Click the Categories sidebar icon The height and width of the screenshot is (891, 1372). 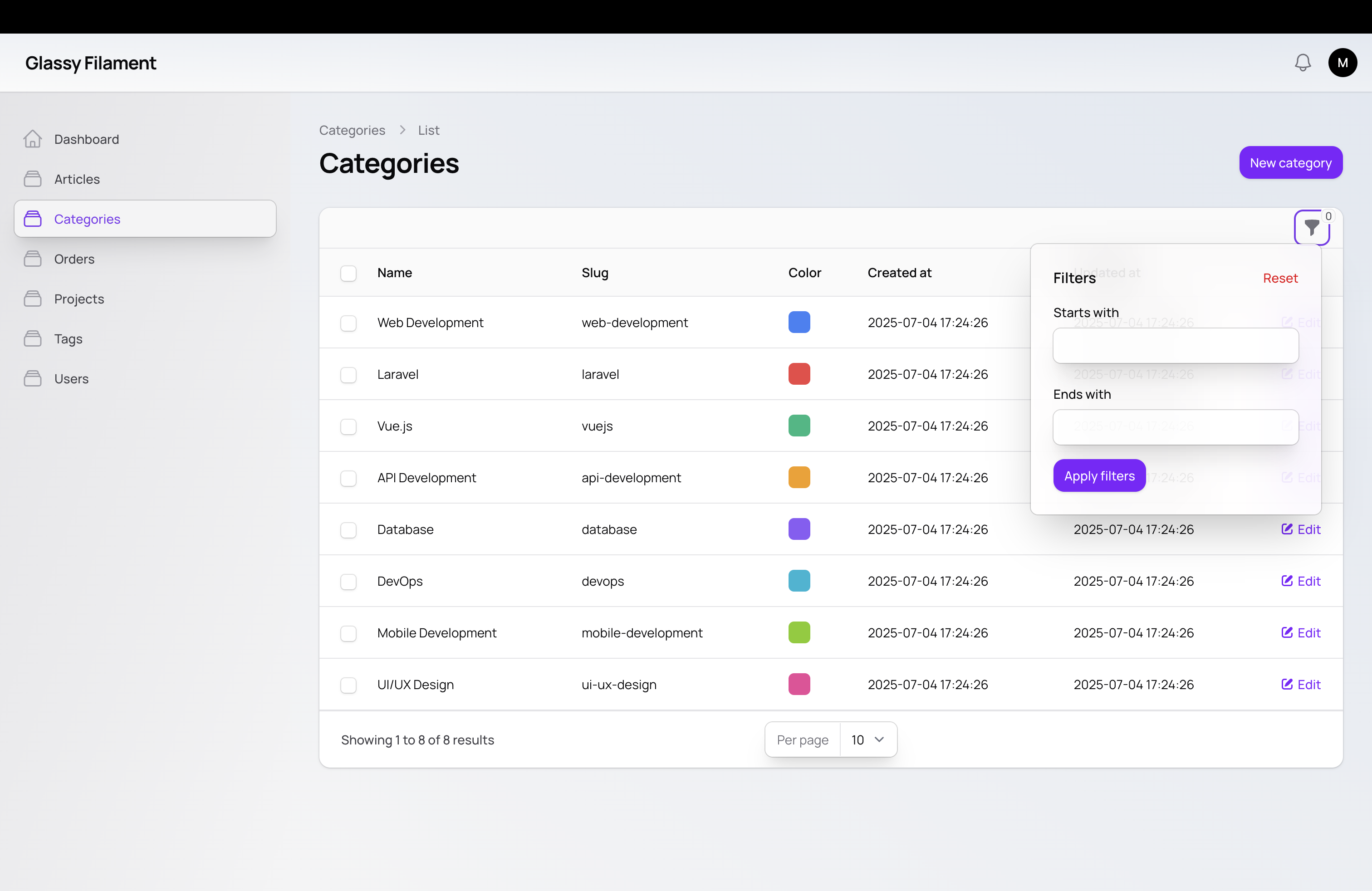[33, 218]
